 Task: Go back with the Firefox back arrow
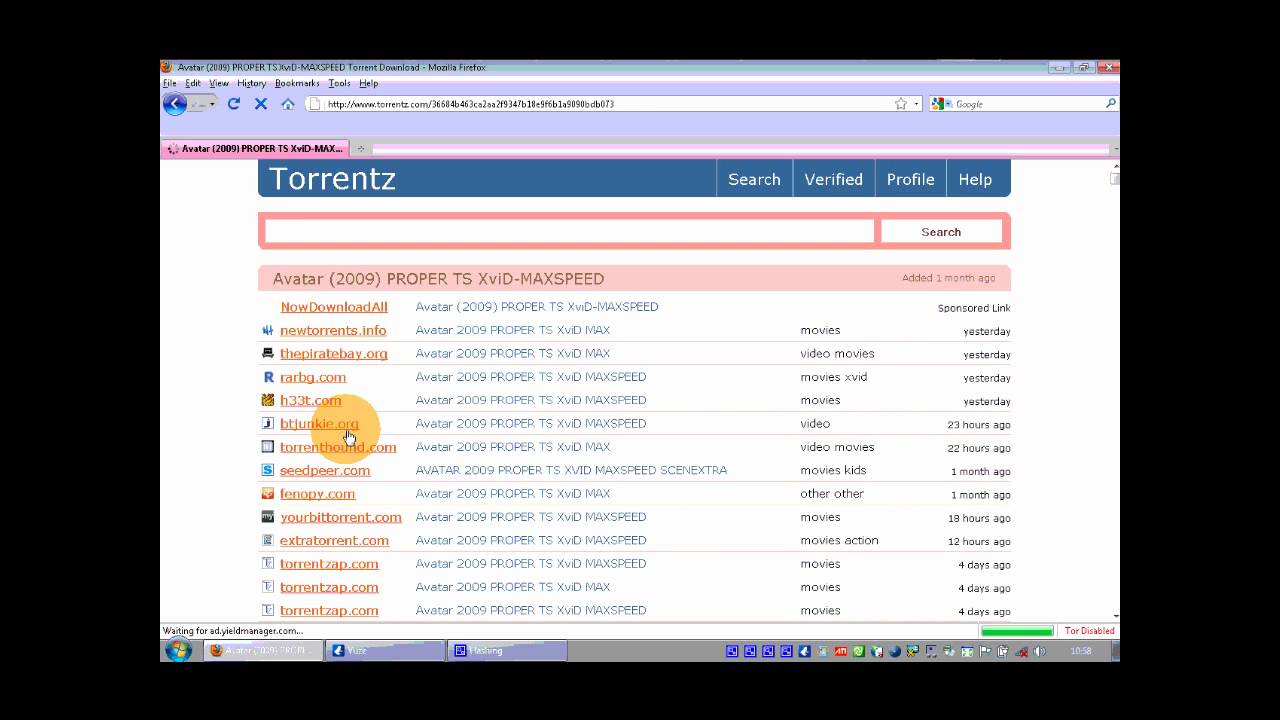[x=175, y=103]
